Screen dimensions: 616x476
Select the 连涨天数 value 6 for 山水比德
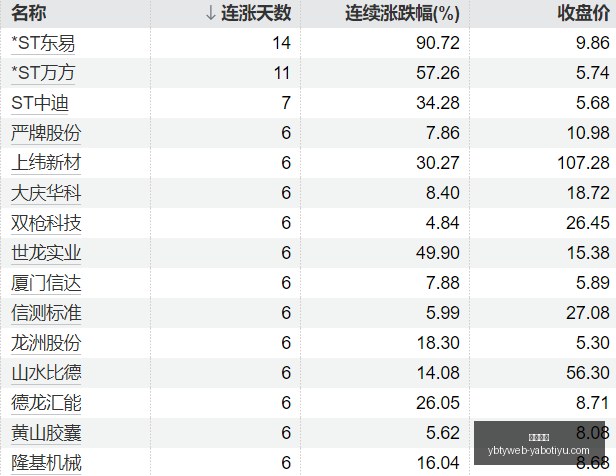tap(286, 373)
